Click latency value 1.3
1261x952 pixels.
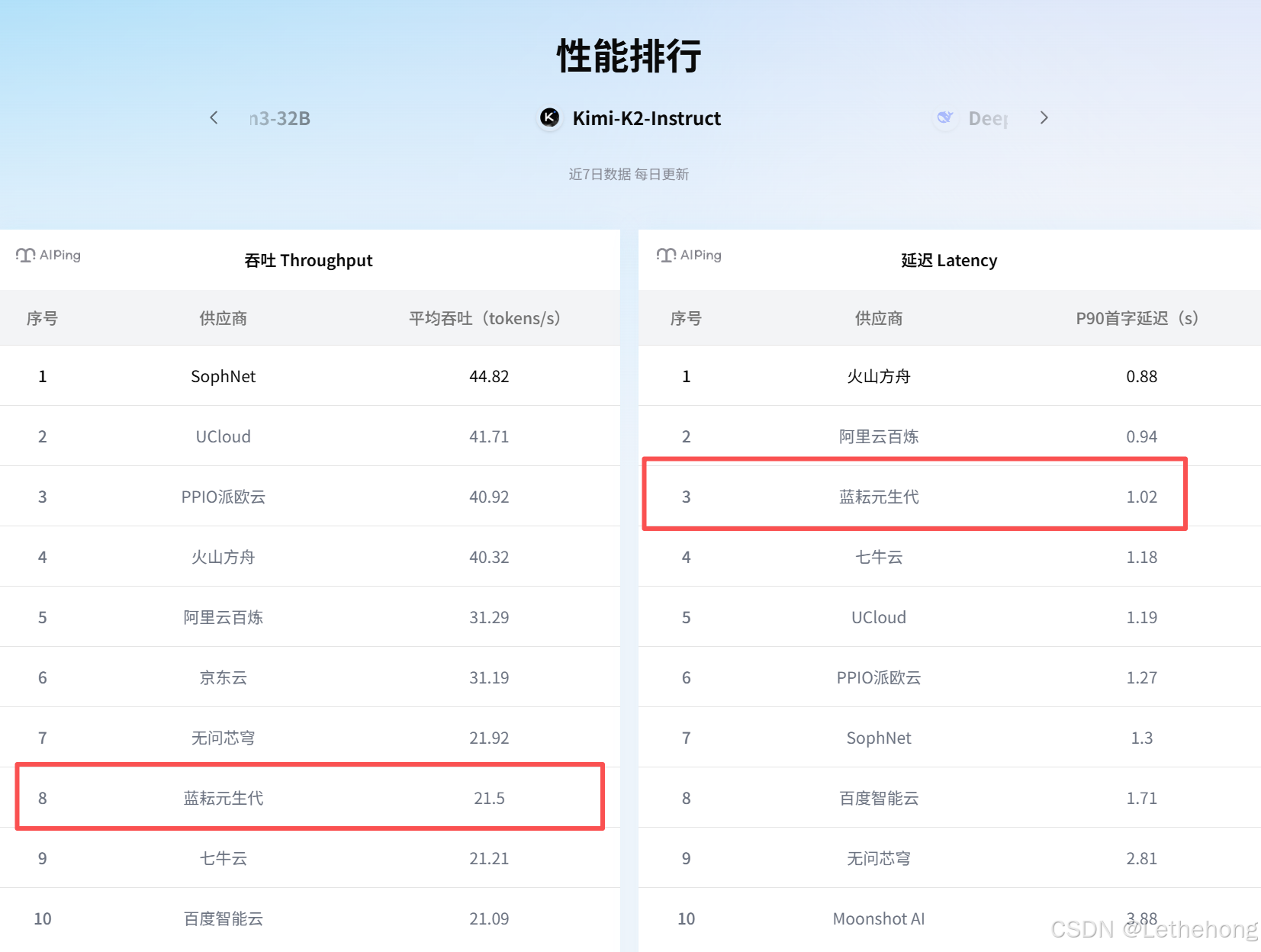(x=1142, y=738)
